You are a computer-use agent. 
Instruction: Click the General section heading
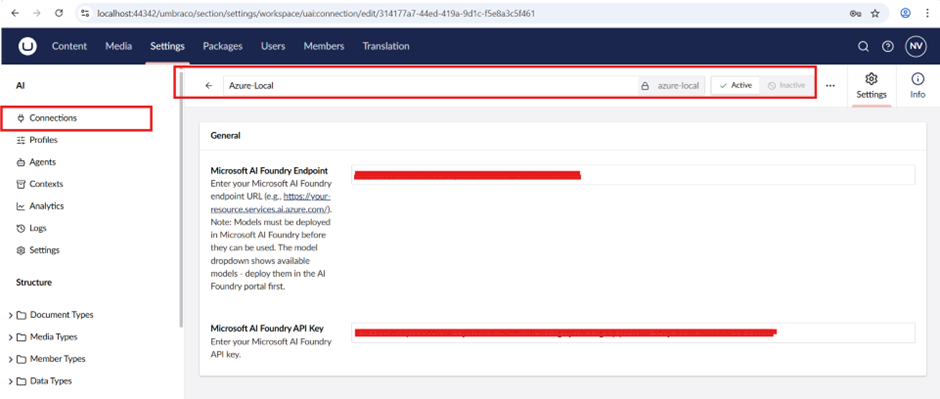(225, 136)
